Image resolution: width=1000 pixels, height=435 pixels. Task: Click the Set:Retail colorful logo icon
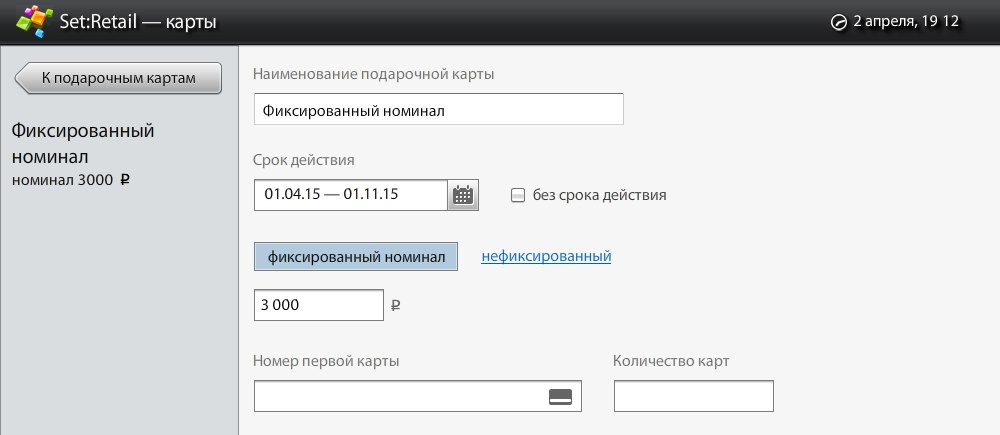pos(34,22)
